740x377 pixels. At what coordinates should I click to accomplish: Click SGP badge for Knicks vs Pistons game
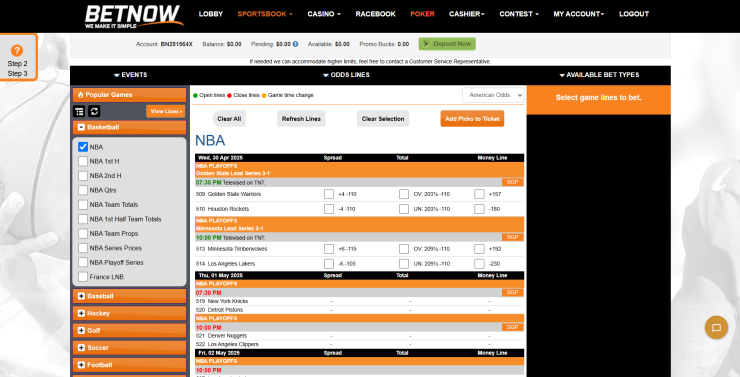513,293
